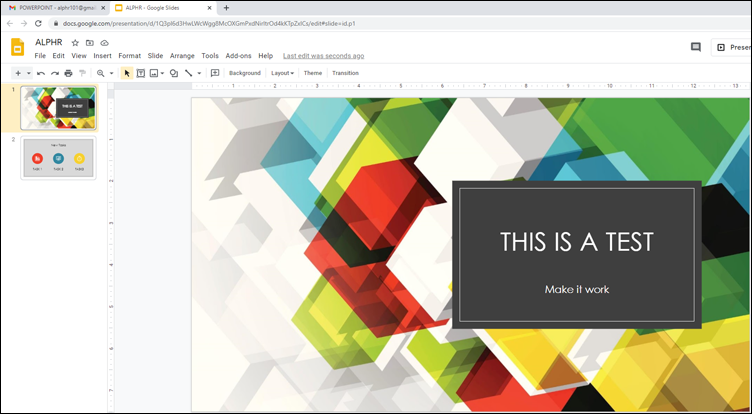Click the site lock icon in address bar

click(56, 24)
